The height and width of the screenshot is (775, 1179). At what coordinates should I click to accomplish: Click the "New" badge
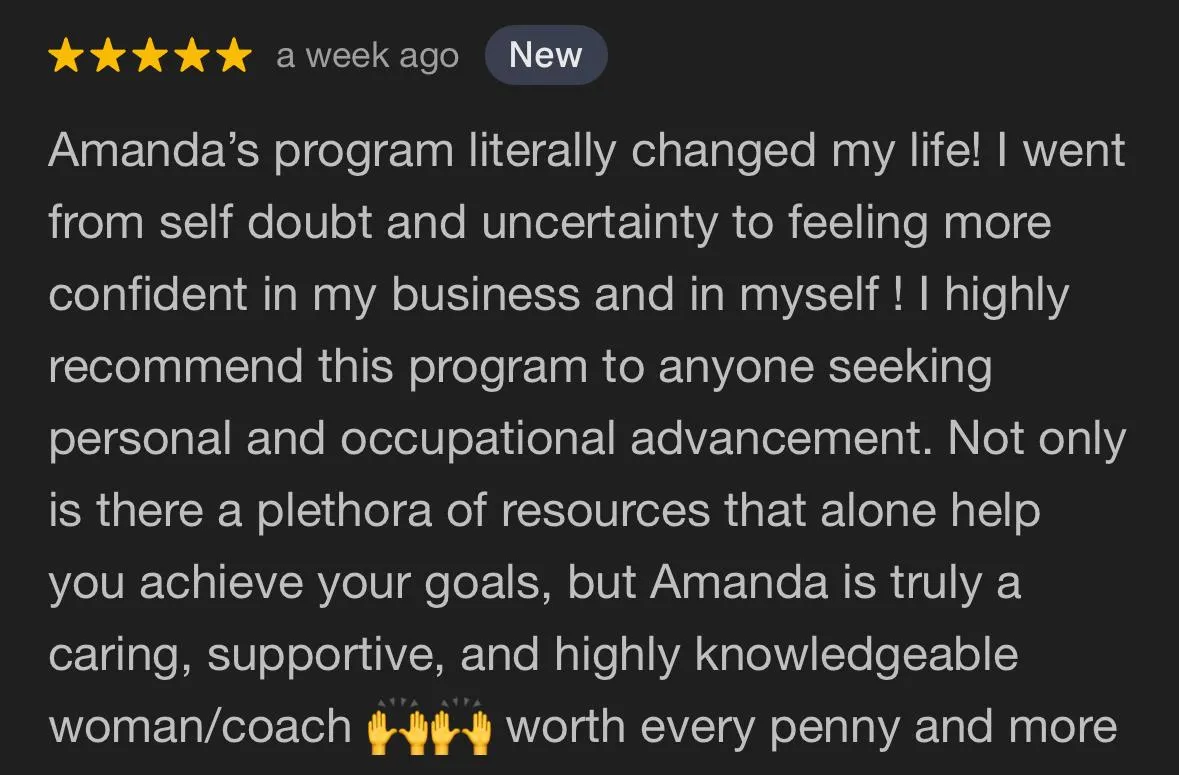pyautogui.click(x=545, y=55)
